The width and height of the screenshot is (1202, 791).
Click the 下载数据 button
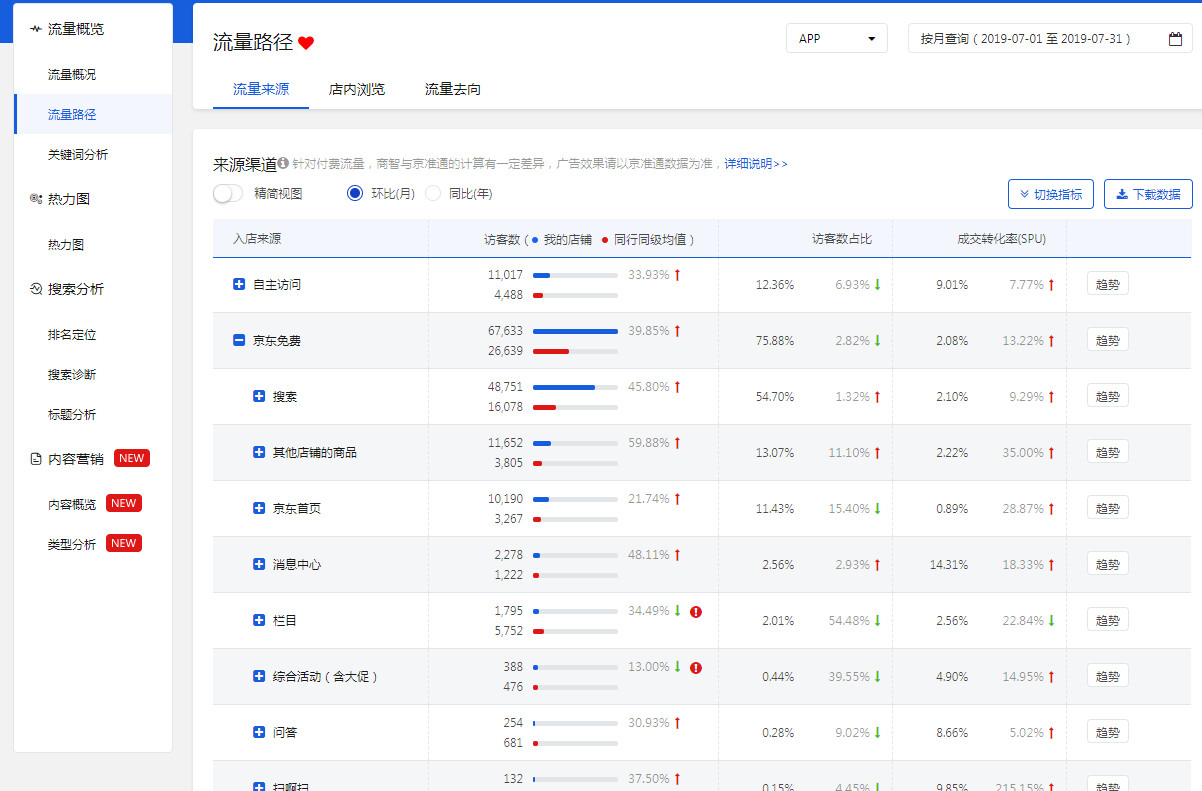(1147, 194)
